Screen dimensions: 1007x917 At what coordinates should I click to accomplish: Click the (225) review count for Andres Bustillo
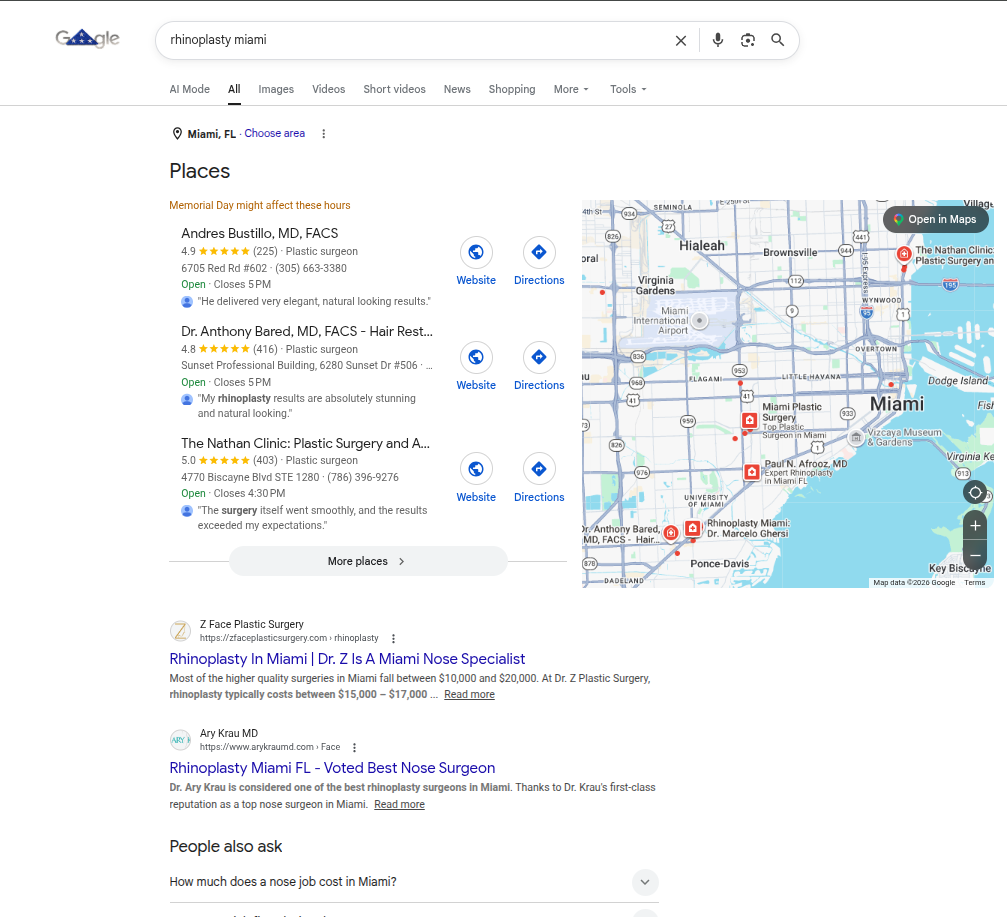(x=265, y=251)
